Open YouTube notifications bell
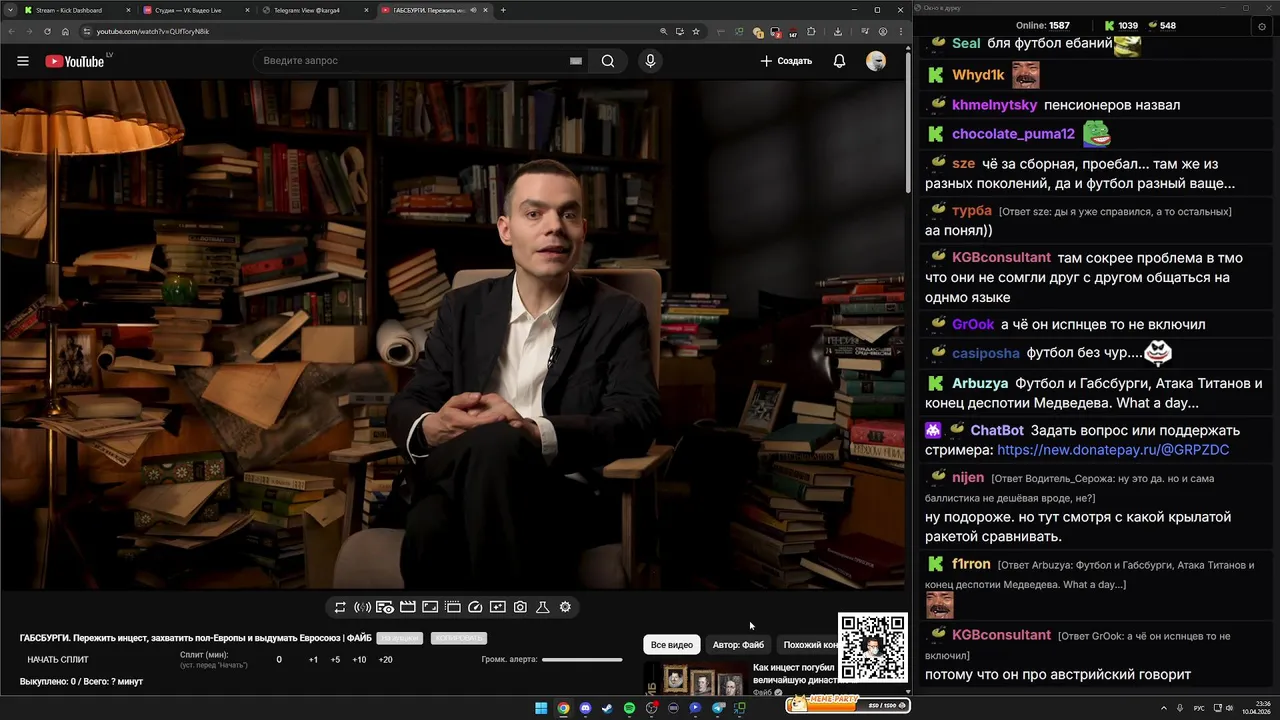Image resolution: width=1280 pixels, height=720 pixels. (839, 61)
